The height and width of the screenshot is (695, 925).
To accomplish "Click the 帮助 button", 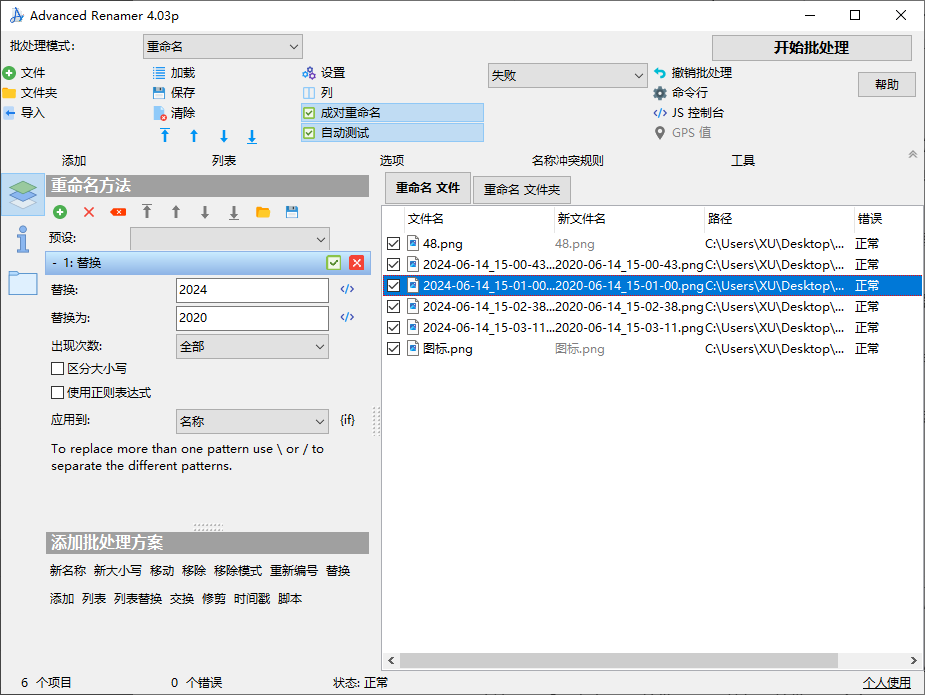I will click(x=886, y=84).
